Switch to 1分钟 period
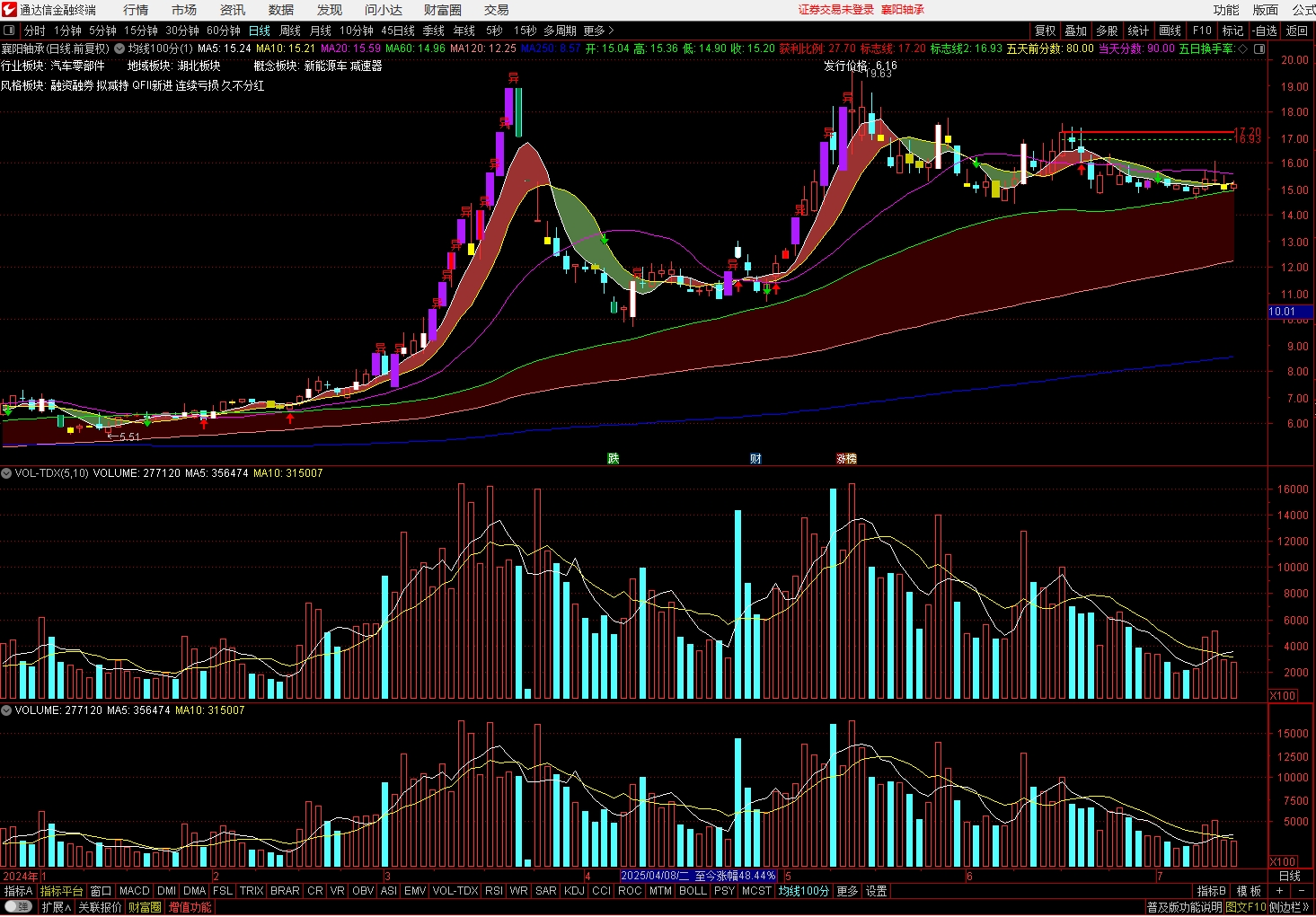Viewport: 1316px width, 917px height. point(67,31)
